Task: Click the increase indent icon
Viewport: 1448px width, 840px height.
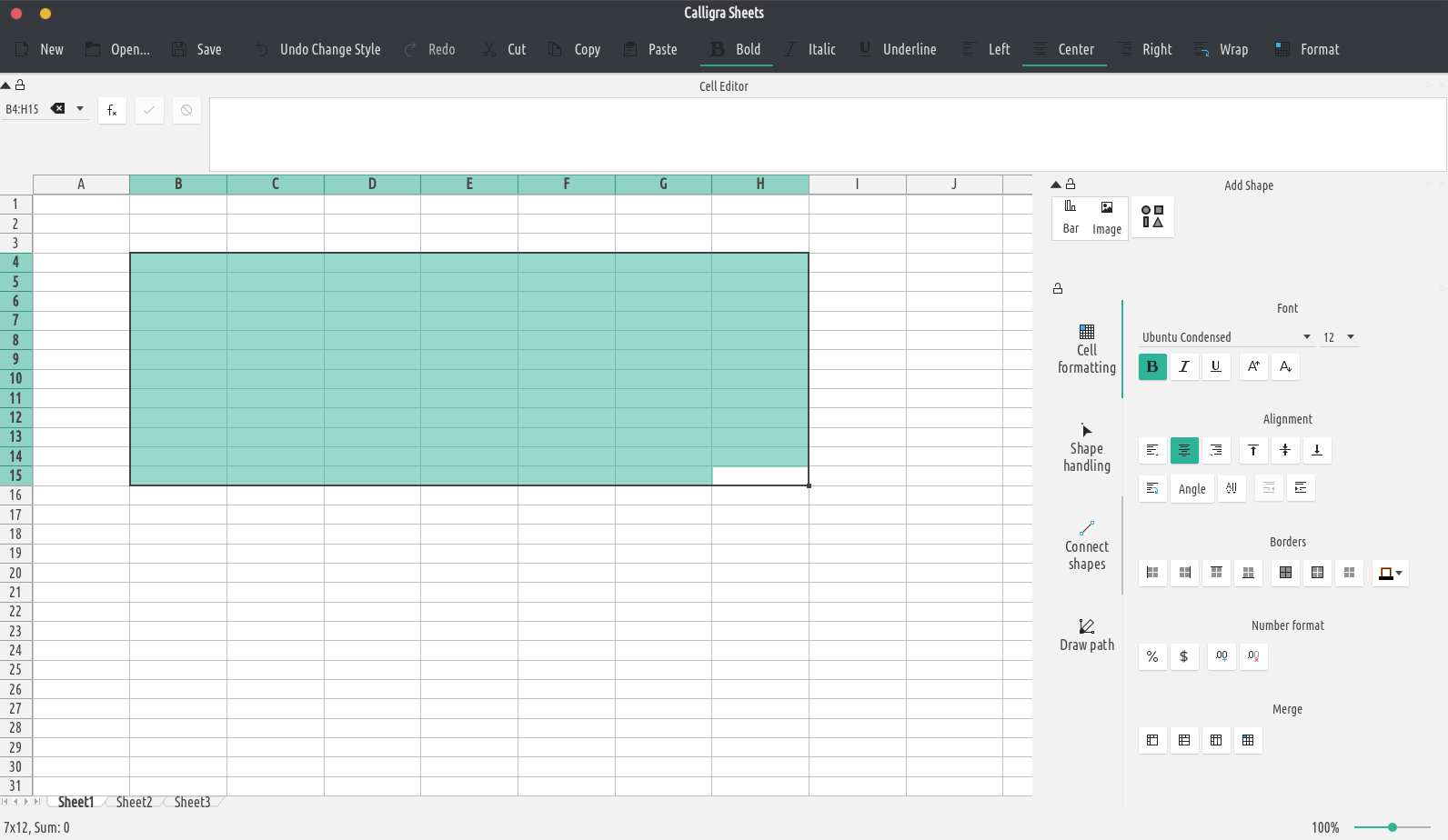Action: click(1301, 488)
